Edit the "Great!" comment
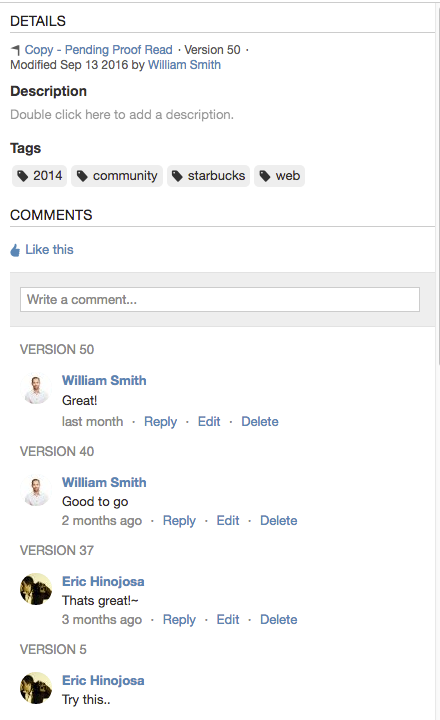This screenshot has width=440, height=720. (209, 422)
